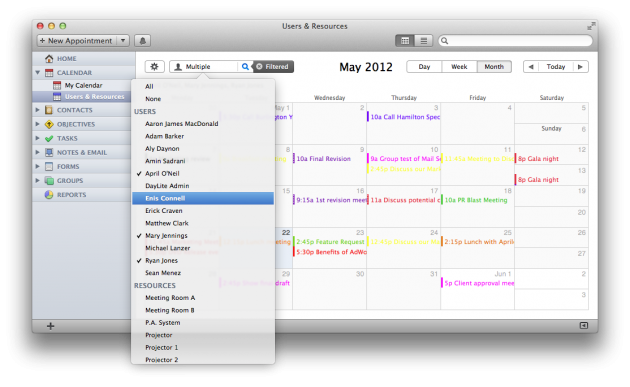630x387 pixels.
Task: Select the May 30 day cell
Action: pos(329,289)
